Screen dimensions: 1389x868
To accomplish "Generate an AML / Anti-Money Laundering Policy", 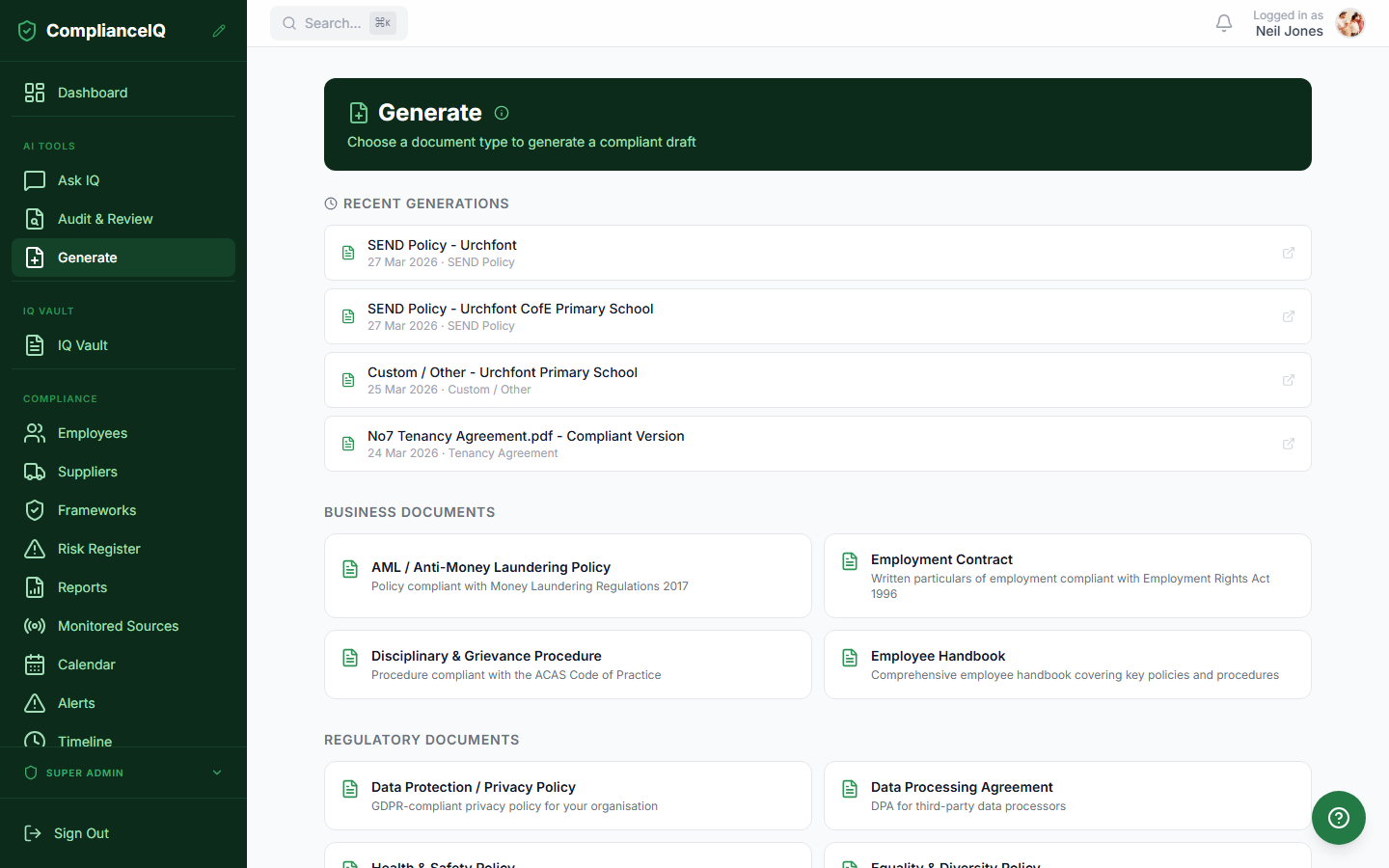I will point(567,575).
